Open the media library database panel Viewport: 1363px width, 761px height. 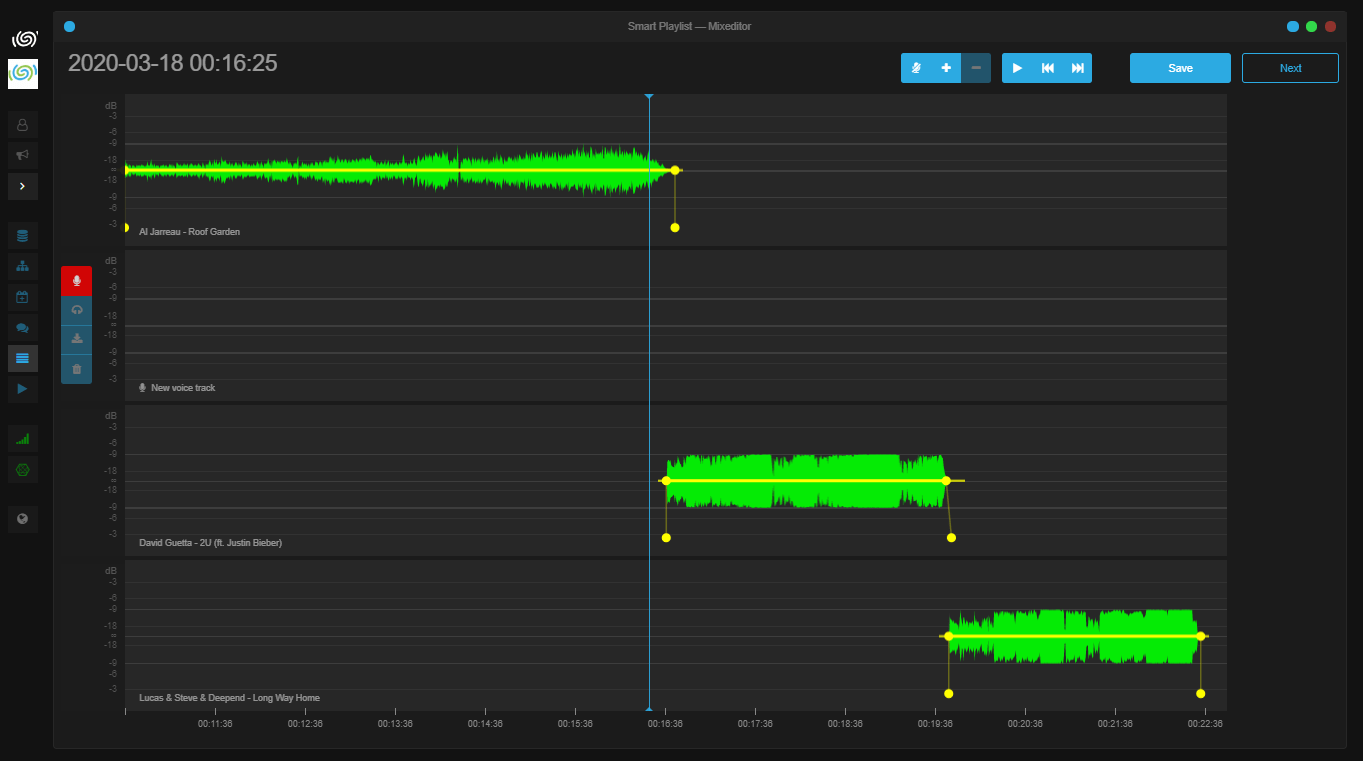click(22, 235)
